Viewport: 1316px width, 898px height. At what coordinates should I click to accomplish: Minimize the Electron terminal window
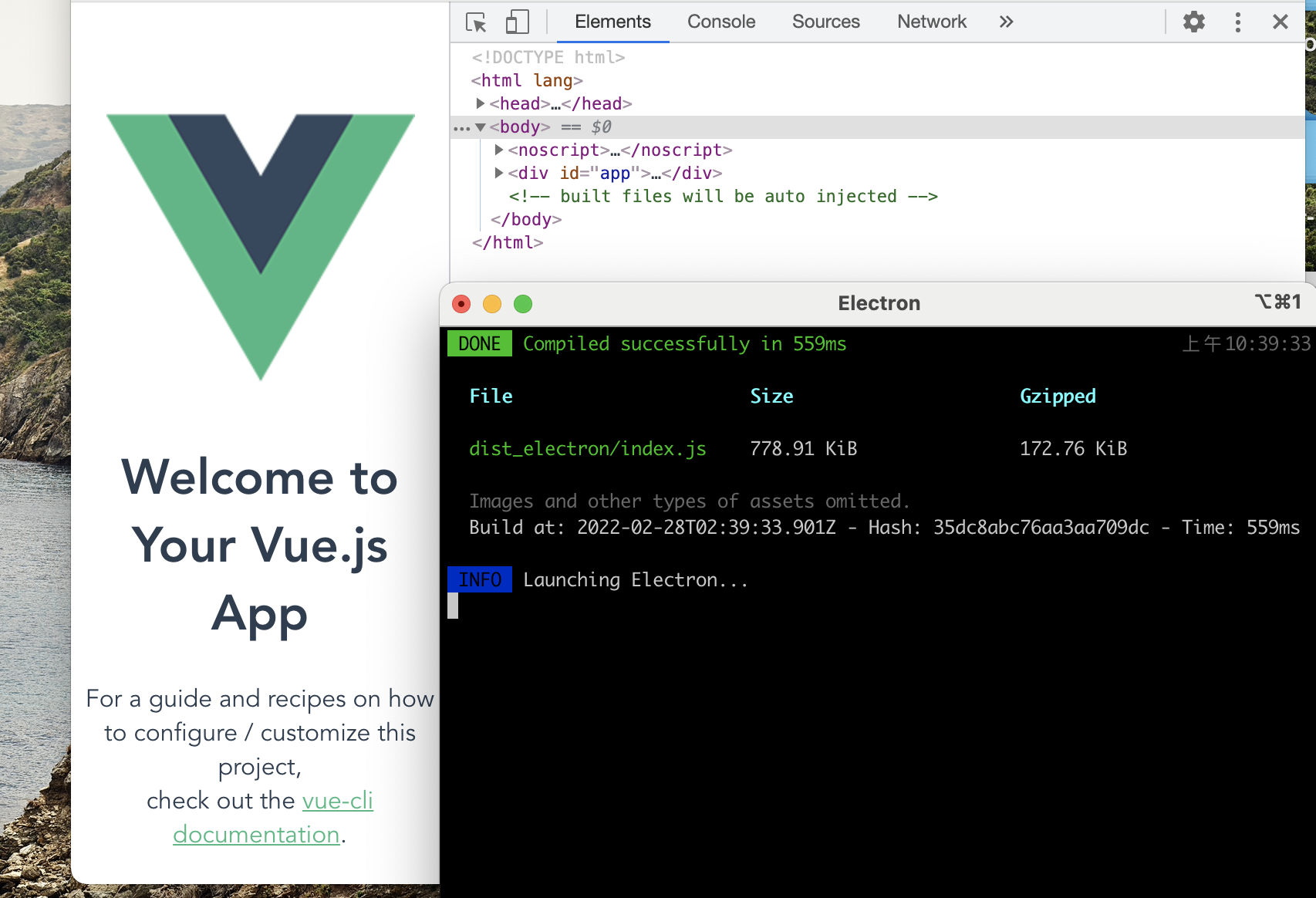(492, 304)
